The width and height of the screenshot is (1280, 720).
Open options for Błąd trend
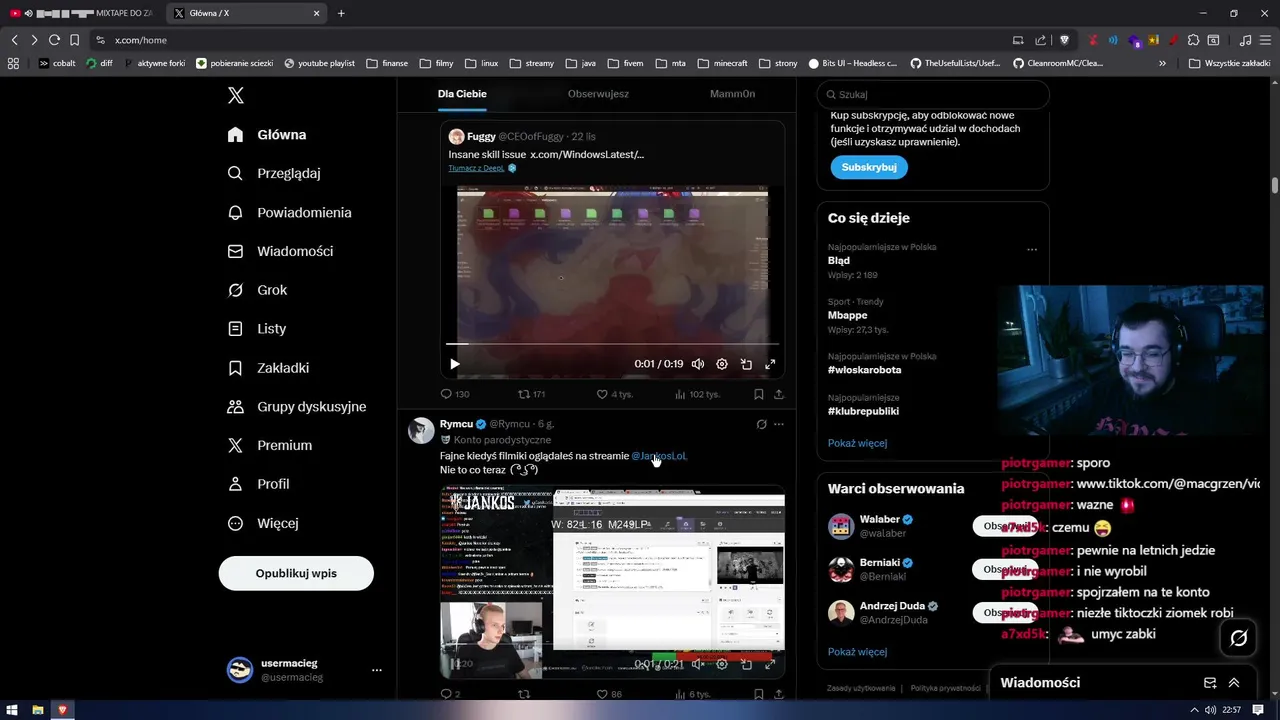click(x=1032, y=249)
